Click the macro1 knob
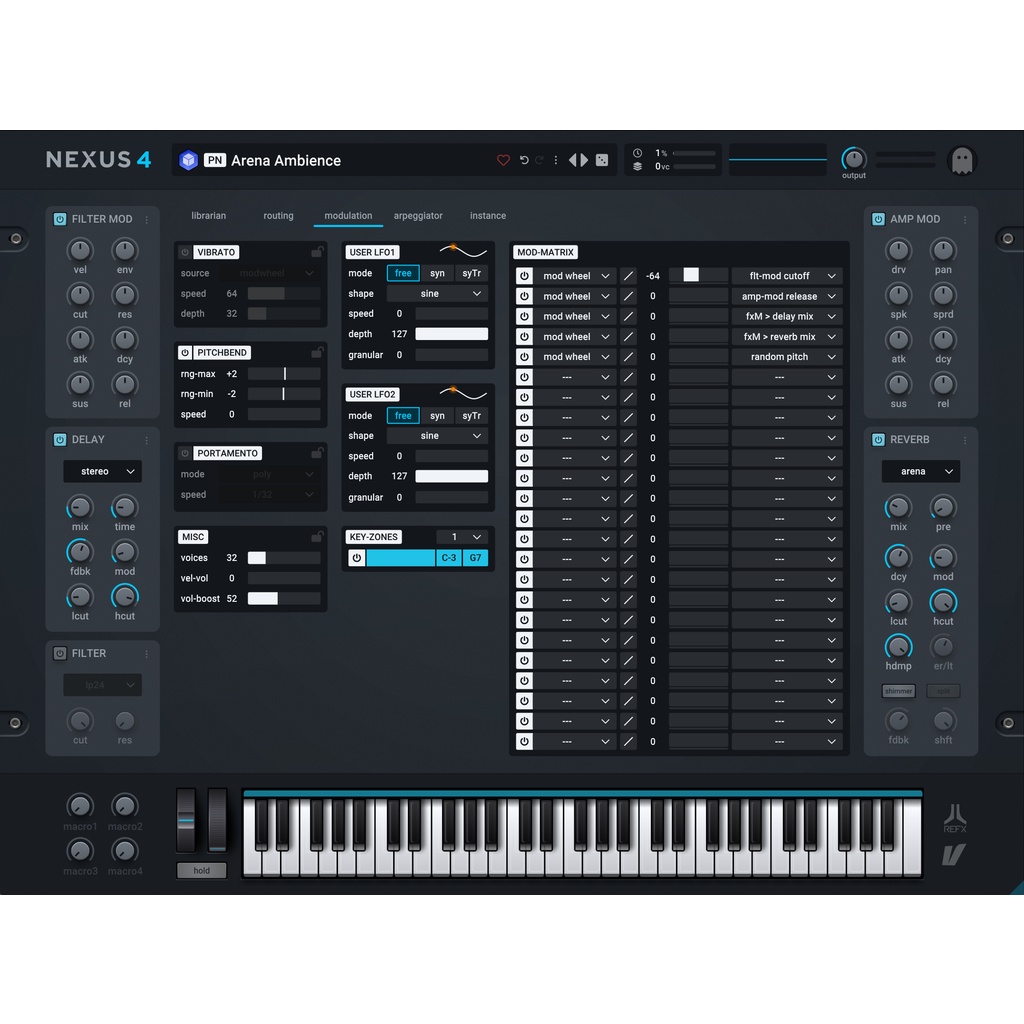This screenshot has width=1024, height=1024. click(x=80, y=806)
